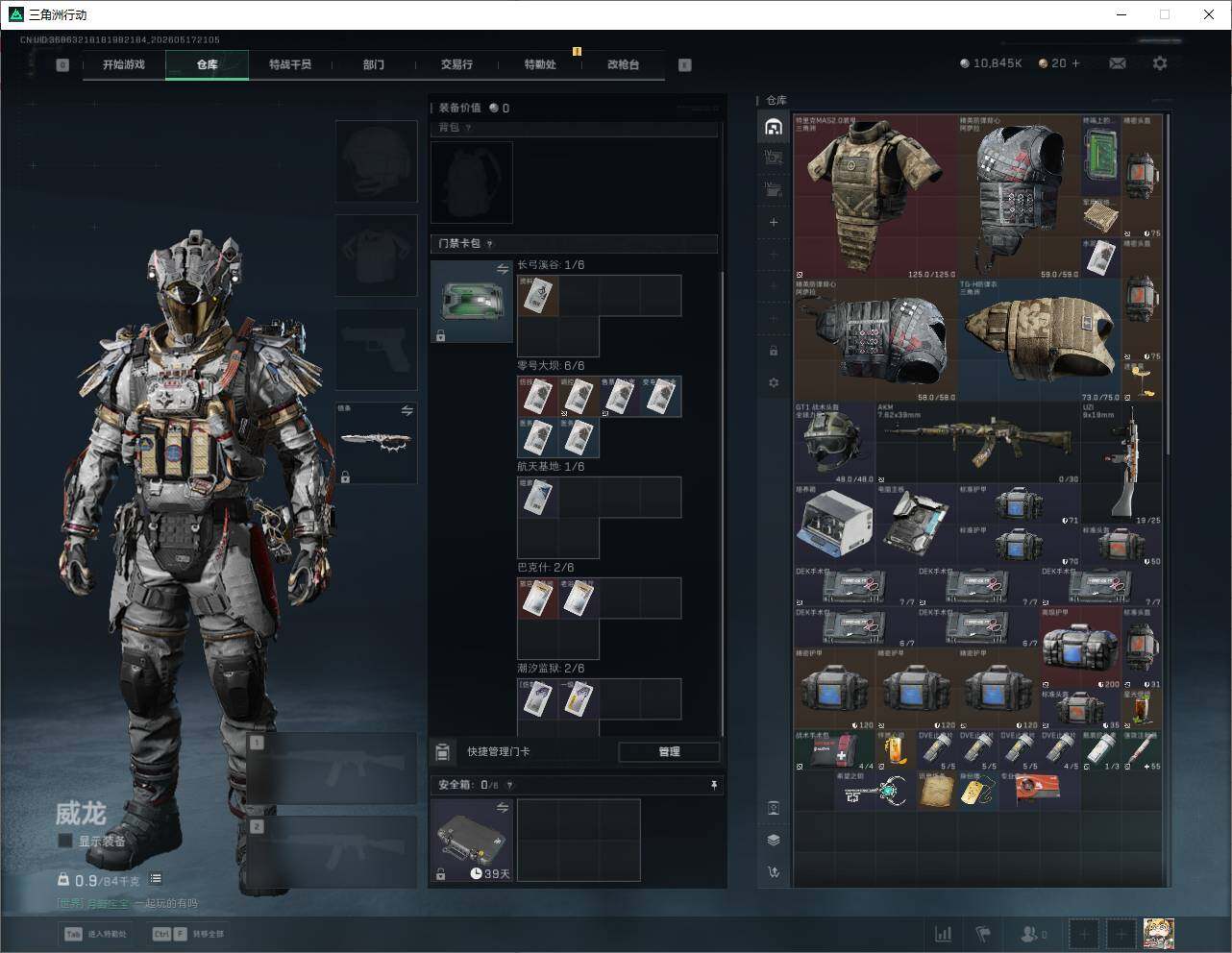
Task: Click the 安全箱 help question mark
Action: [x=510, y=785]
